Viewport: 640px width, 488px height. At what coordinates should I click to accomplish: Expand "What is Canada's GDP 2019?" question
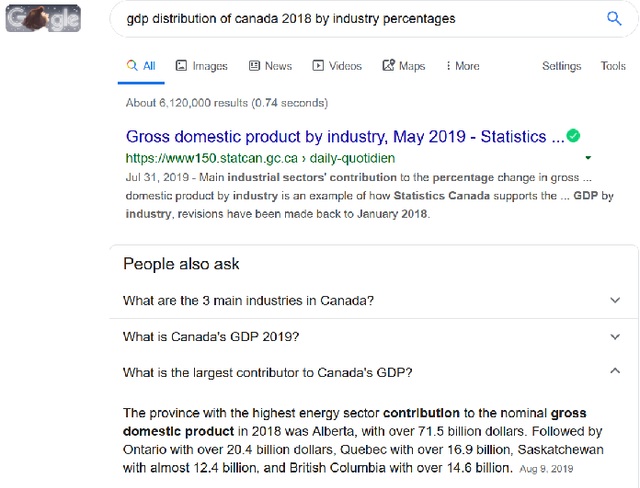[373, 337]
